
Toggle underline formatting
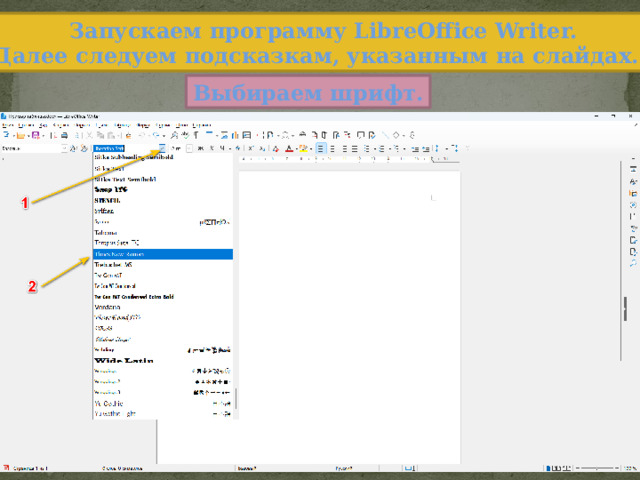pos(222,149)
